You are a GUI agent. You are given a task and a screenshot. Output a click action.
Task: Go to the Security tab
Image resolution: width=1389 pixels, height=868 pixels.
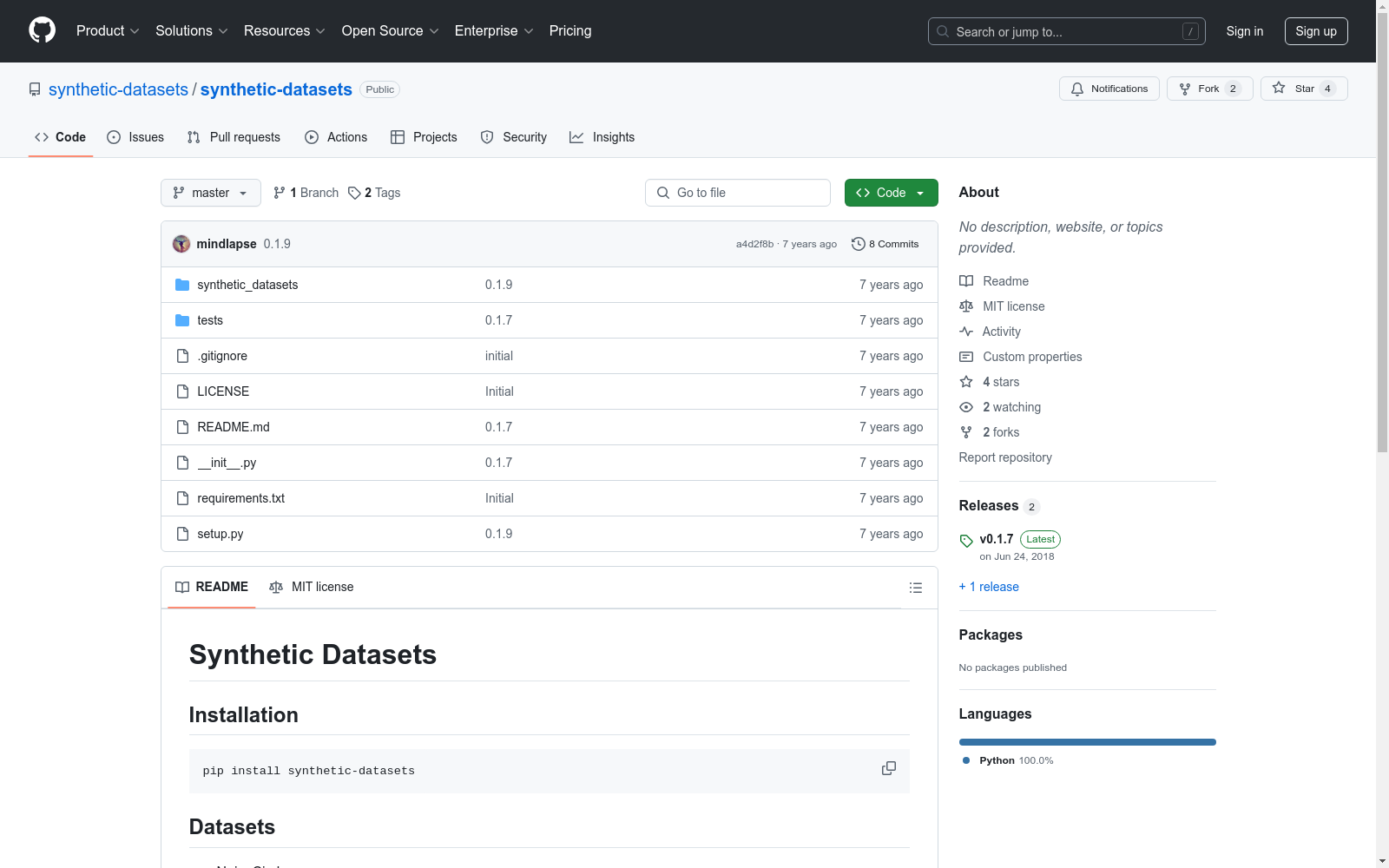point(514,137)
